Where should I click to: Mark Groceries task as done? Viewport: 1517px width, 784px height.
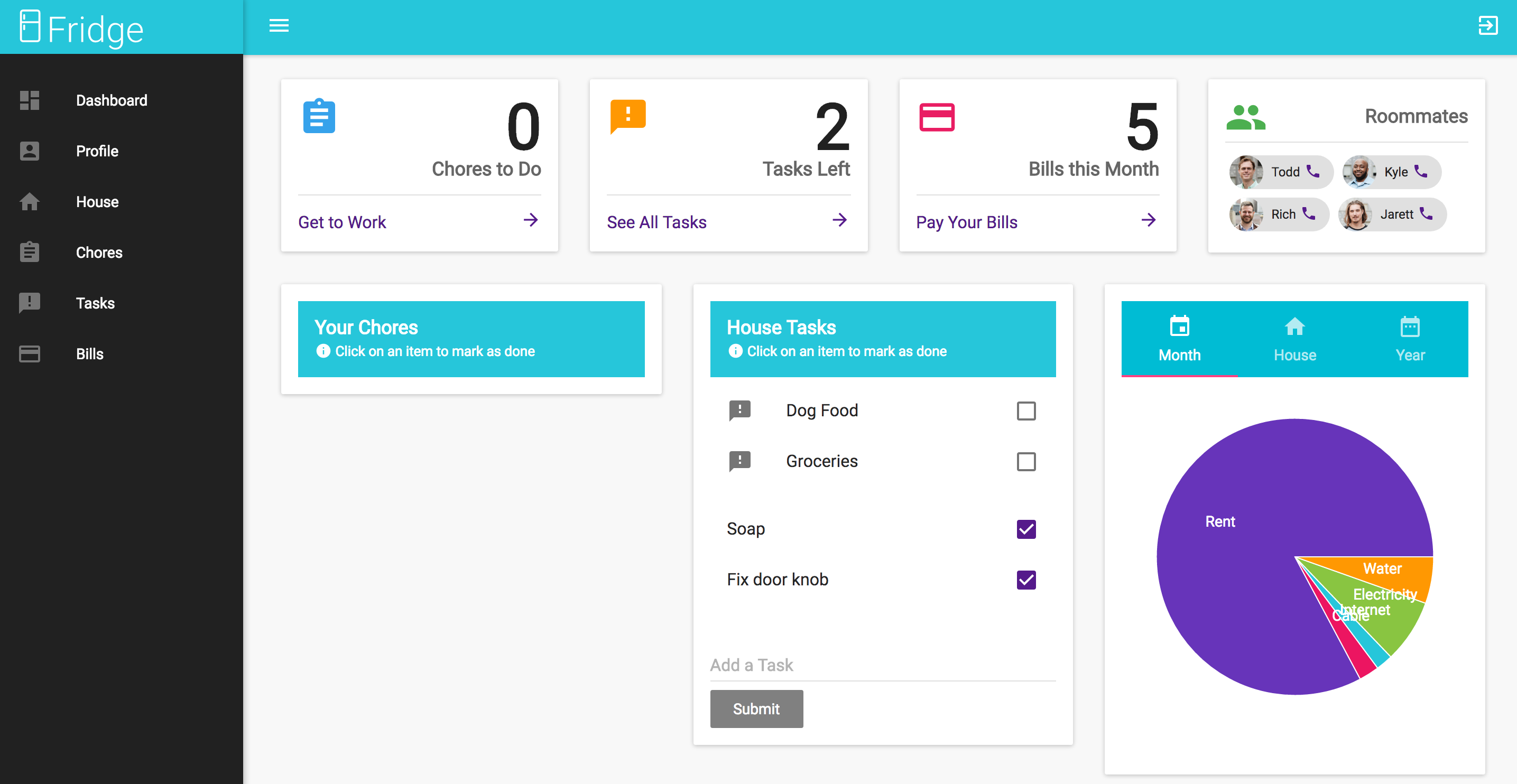pyautogui.click(x=1025, y=461)
